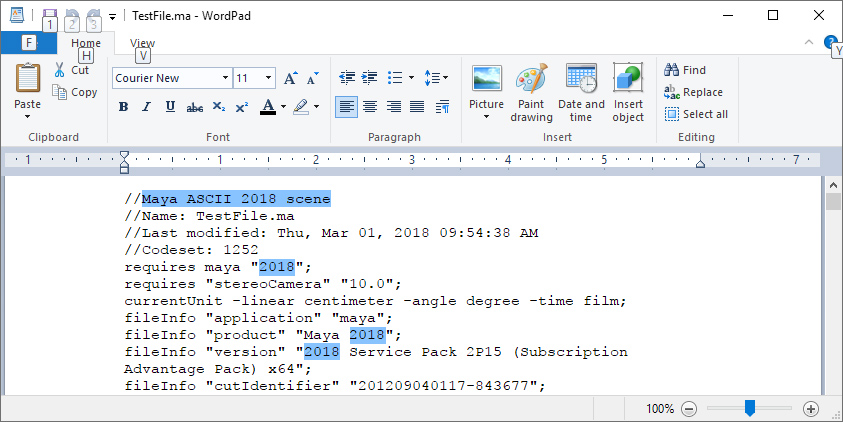Click the zoom slider handle
Image resolution: width=843 pixels, height=422 pixels.
click(x=749, y=408)
